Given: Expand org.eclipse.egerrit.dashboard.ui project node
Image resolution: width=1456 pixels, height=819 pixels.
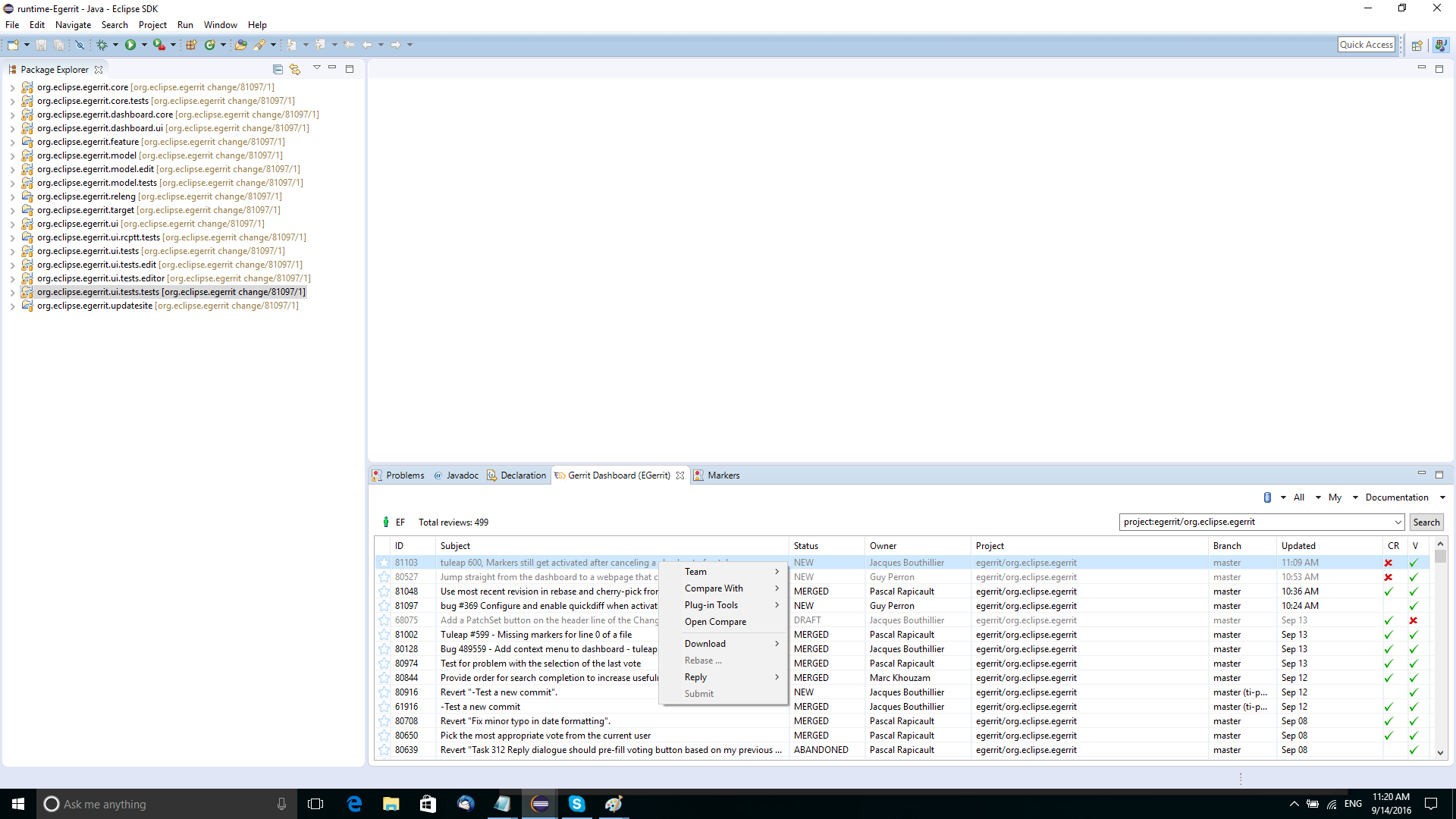Looking at the screenshot, I should (x=12, y=129).
